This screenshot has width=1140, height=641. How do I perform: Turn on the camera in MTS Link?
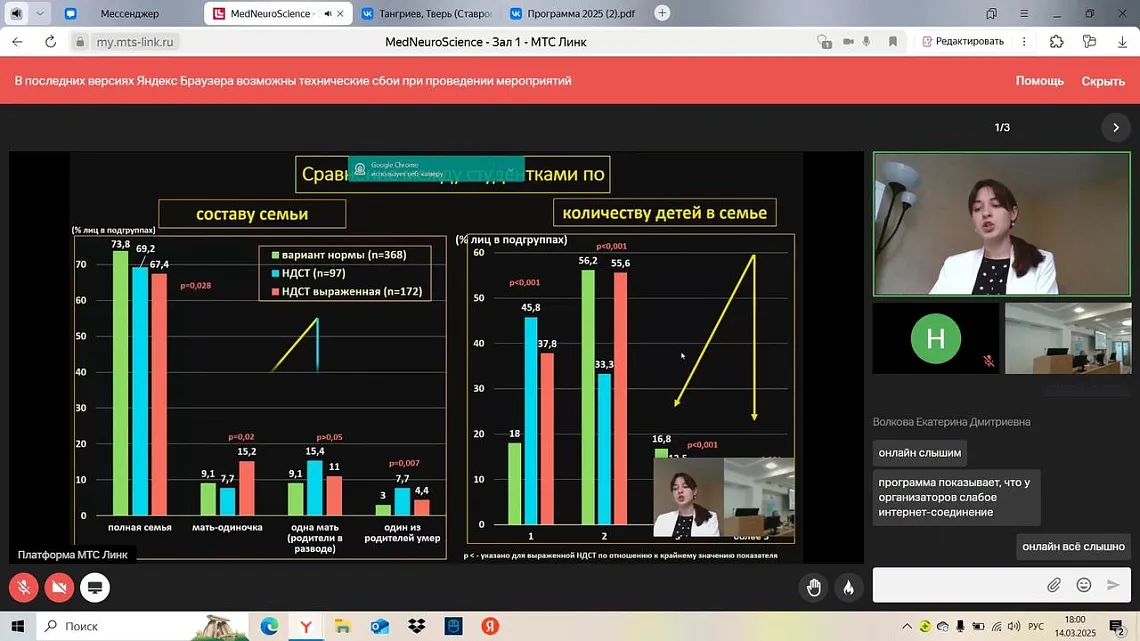pyautogui.click(x=59, y=587)
